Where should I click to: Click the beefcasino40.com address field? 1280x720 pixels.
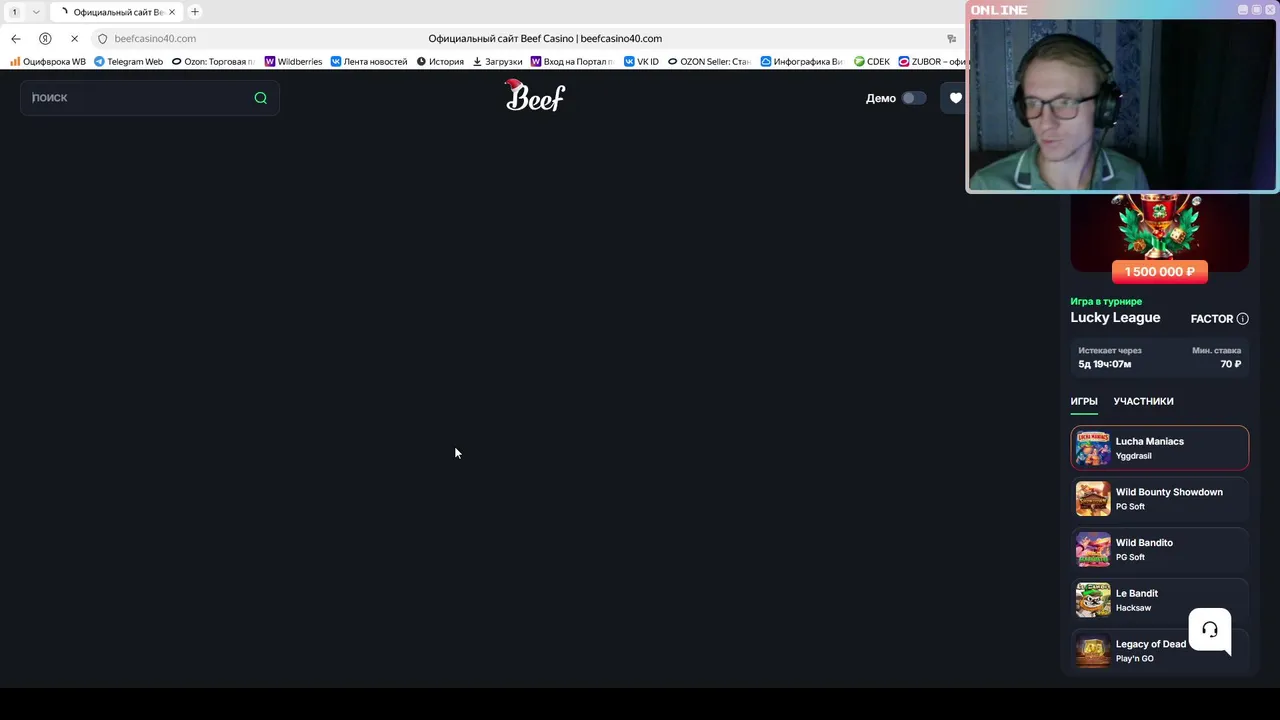pyautogui.click(x=155, y=38)
